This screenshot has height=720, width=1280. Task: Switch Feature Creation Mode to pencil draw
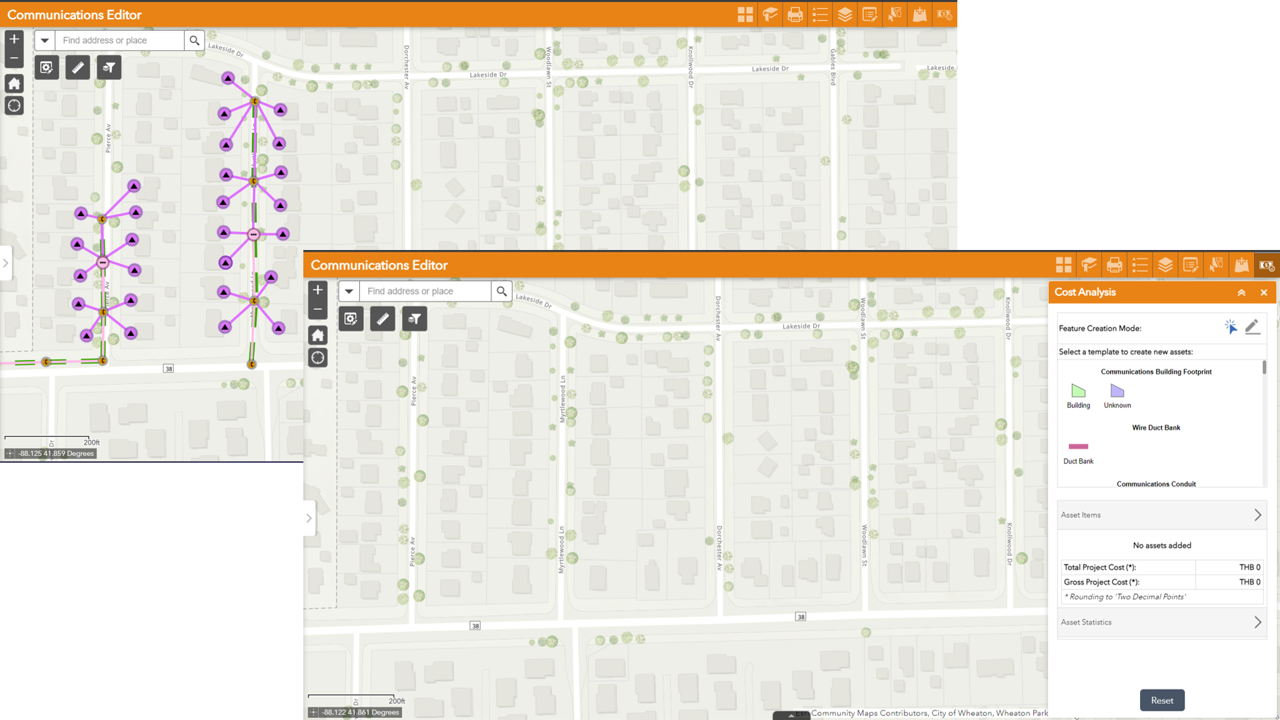(x=1253, y=327)
